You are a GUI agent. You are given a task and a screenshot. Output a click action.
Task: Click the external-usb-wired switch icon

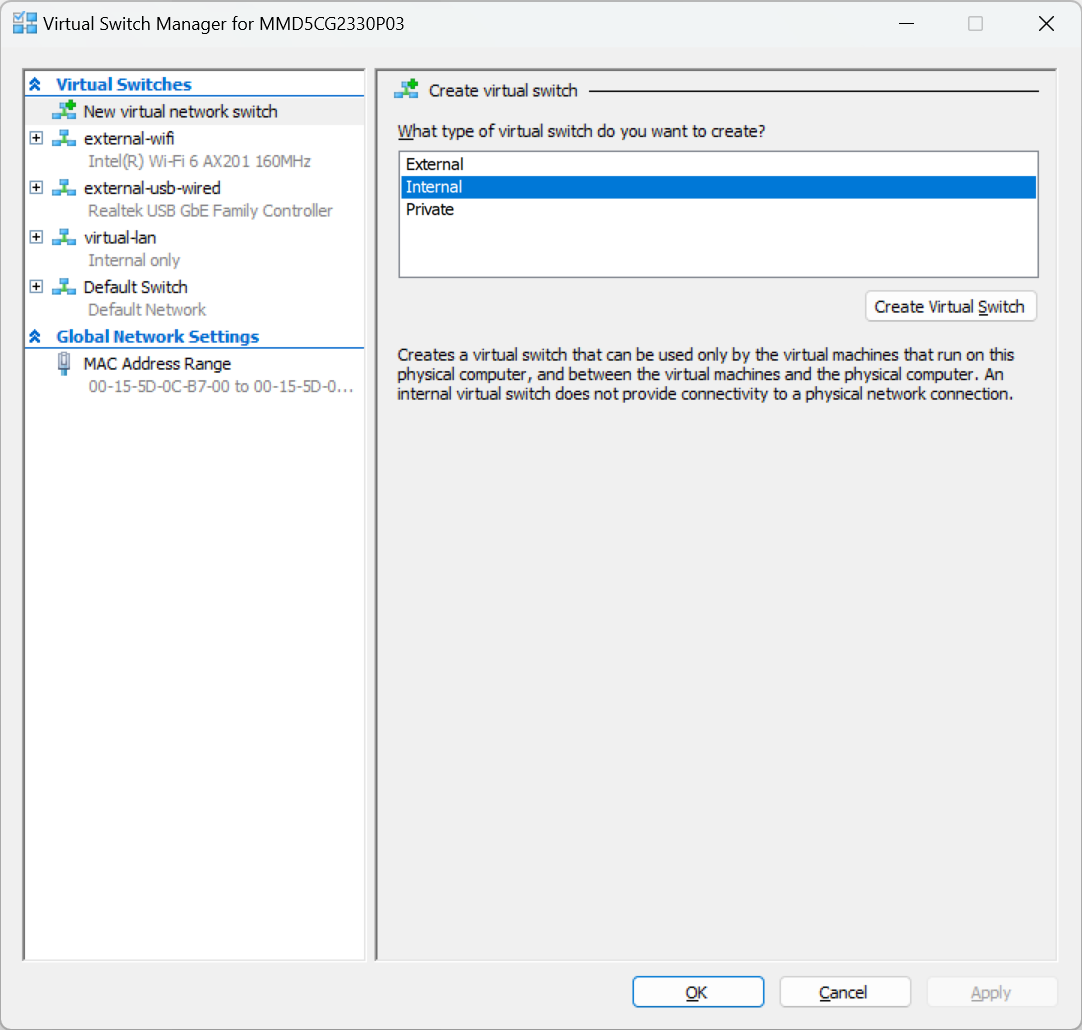coord(64,188)
